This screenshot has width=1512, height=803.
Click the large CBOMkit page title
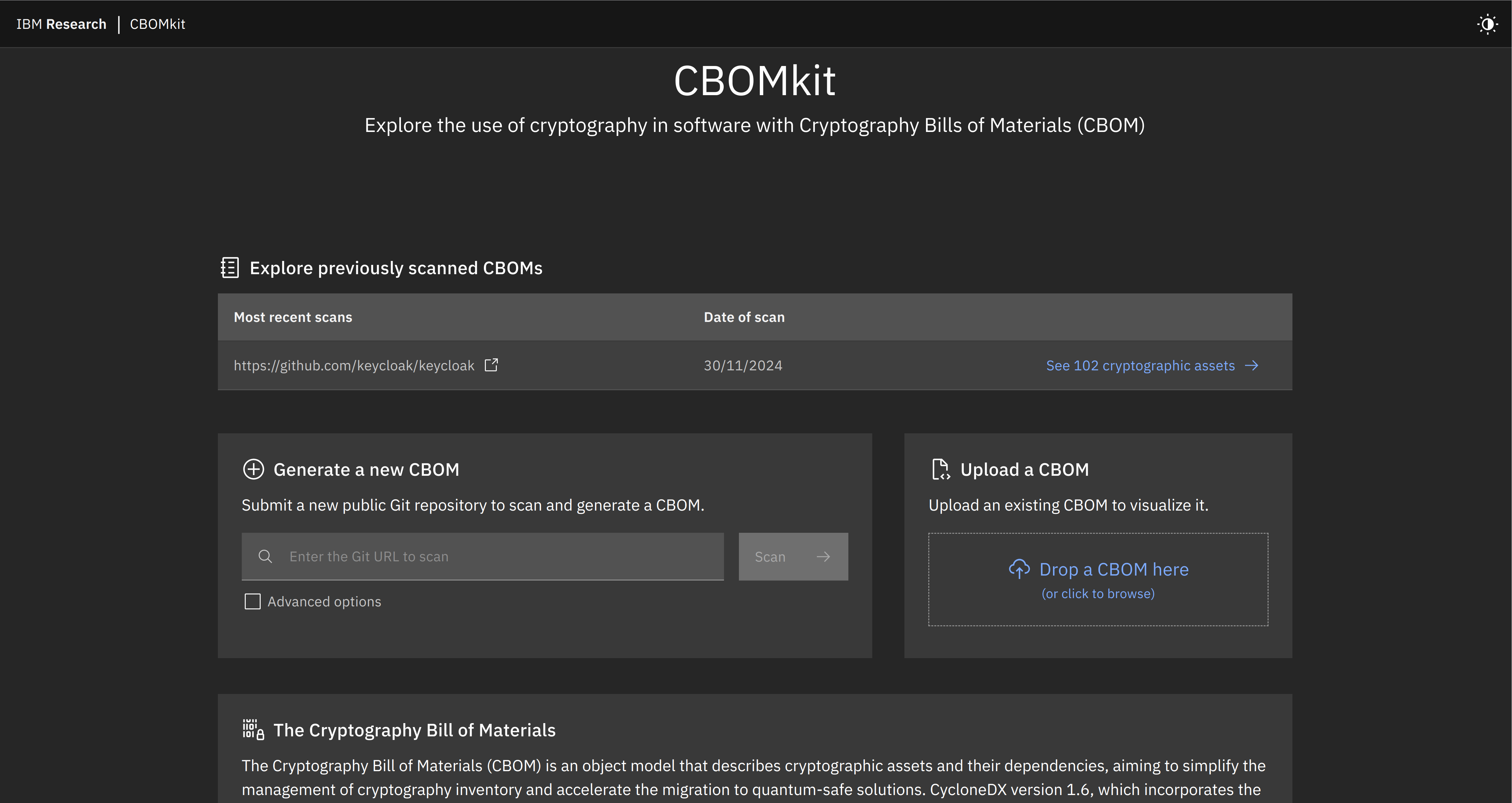[x=755, y=80]
